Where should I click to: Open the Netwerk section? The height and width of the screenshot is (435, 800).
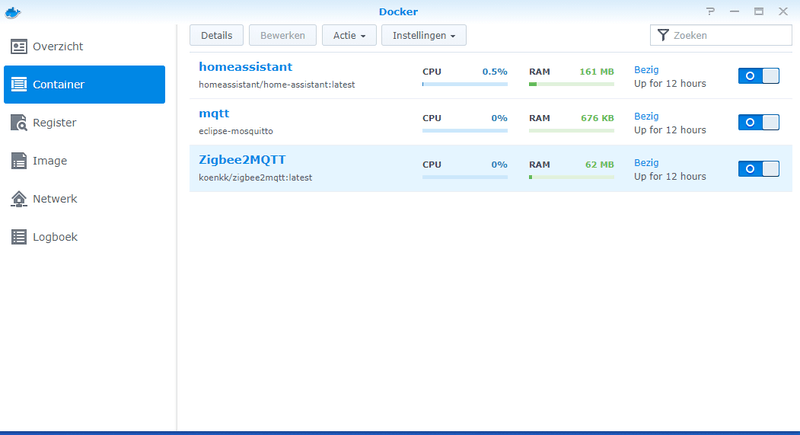(x=55, y=199)
